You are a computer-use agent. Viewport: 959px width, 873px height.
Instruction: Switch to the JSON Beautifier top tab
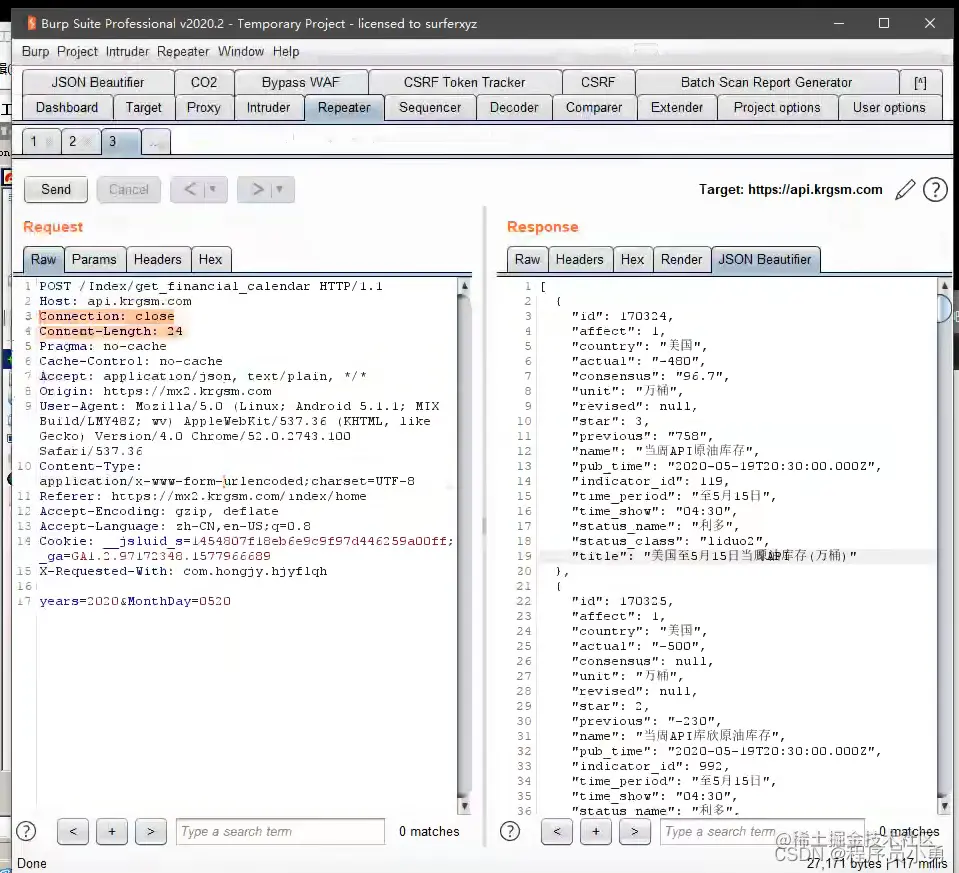[x=98, y=83]
